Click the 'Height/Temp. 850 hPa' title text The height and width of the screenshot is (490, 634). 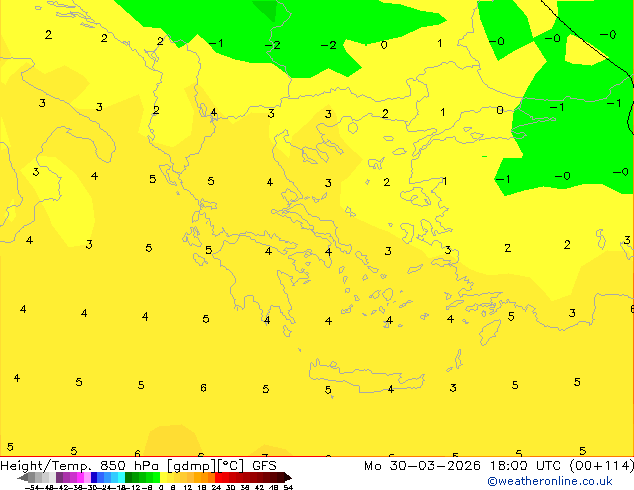79,466
